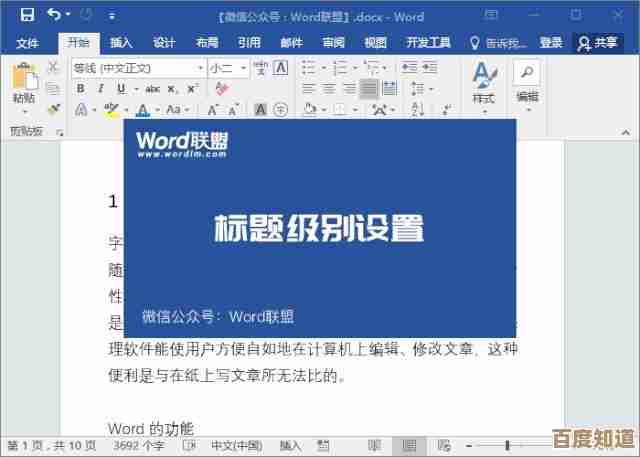Apply the yellow text highlight color

click(111, 109)
